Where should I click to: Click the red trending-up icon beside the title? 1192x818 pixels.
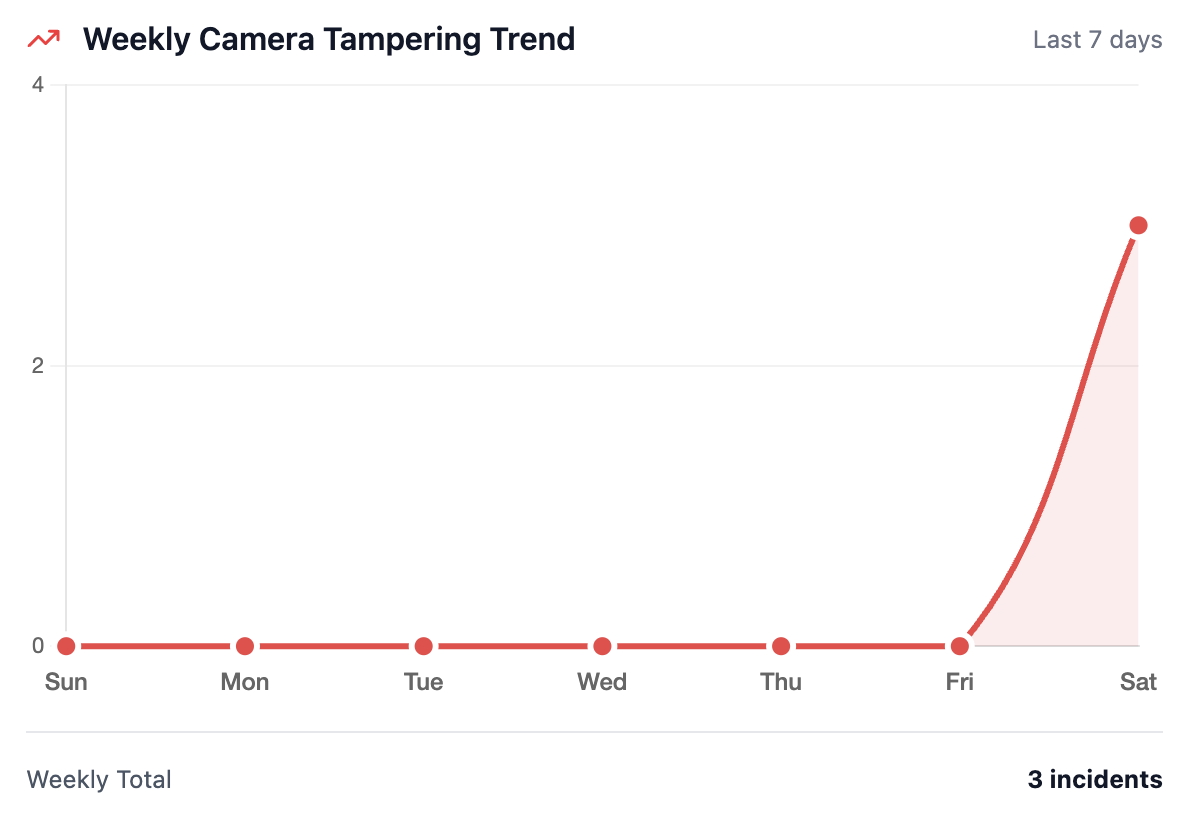coord(43,40)
